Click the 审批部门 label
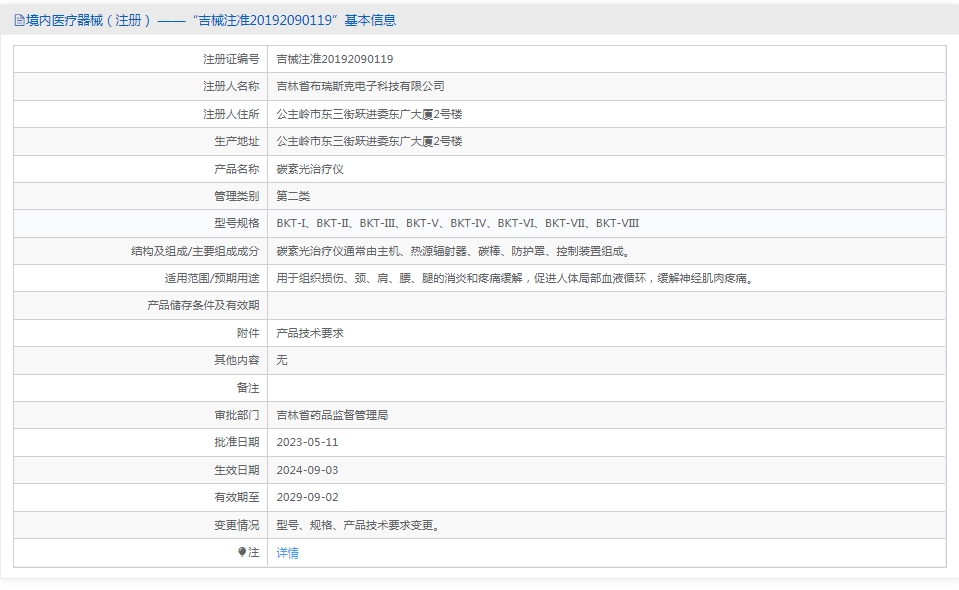959x590 pixels. (237, 415)
